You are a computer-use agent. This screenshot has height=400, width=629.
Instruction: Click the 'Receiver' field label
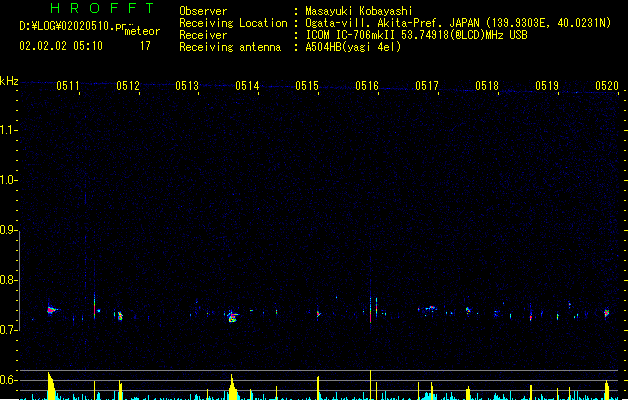click(x=203, y=35)
